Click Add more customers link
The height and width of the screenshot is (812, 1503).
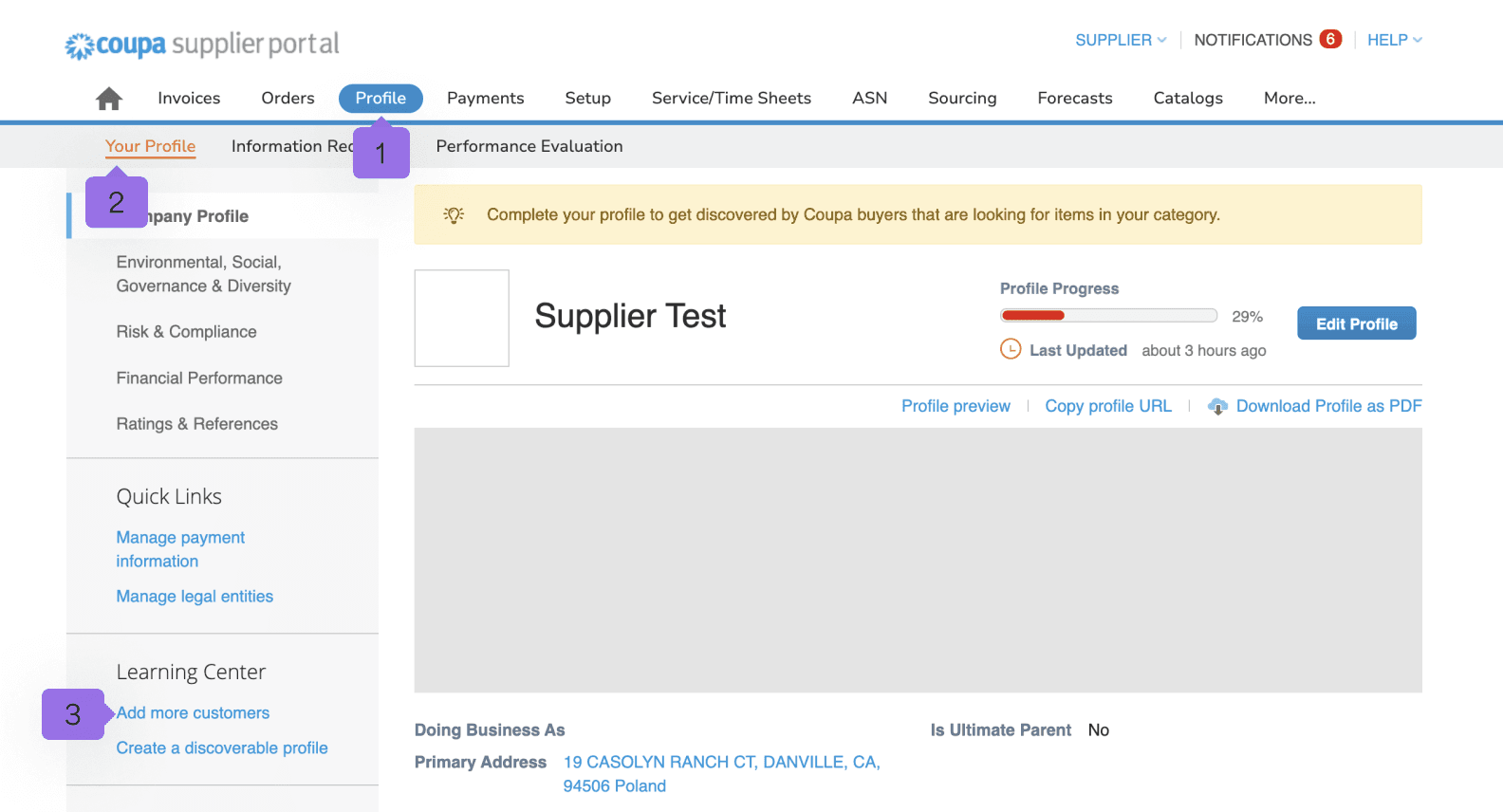pos(193,713)
